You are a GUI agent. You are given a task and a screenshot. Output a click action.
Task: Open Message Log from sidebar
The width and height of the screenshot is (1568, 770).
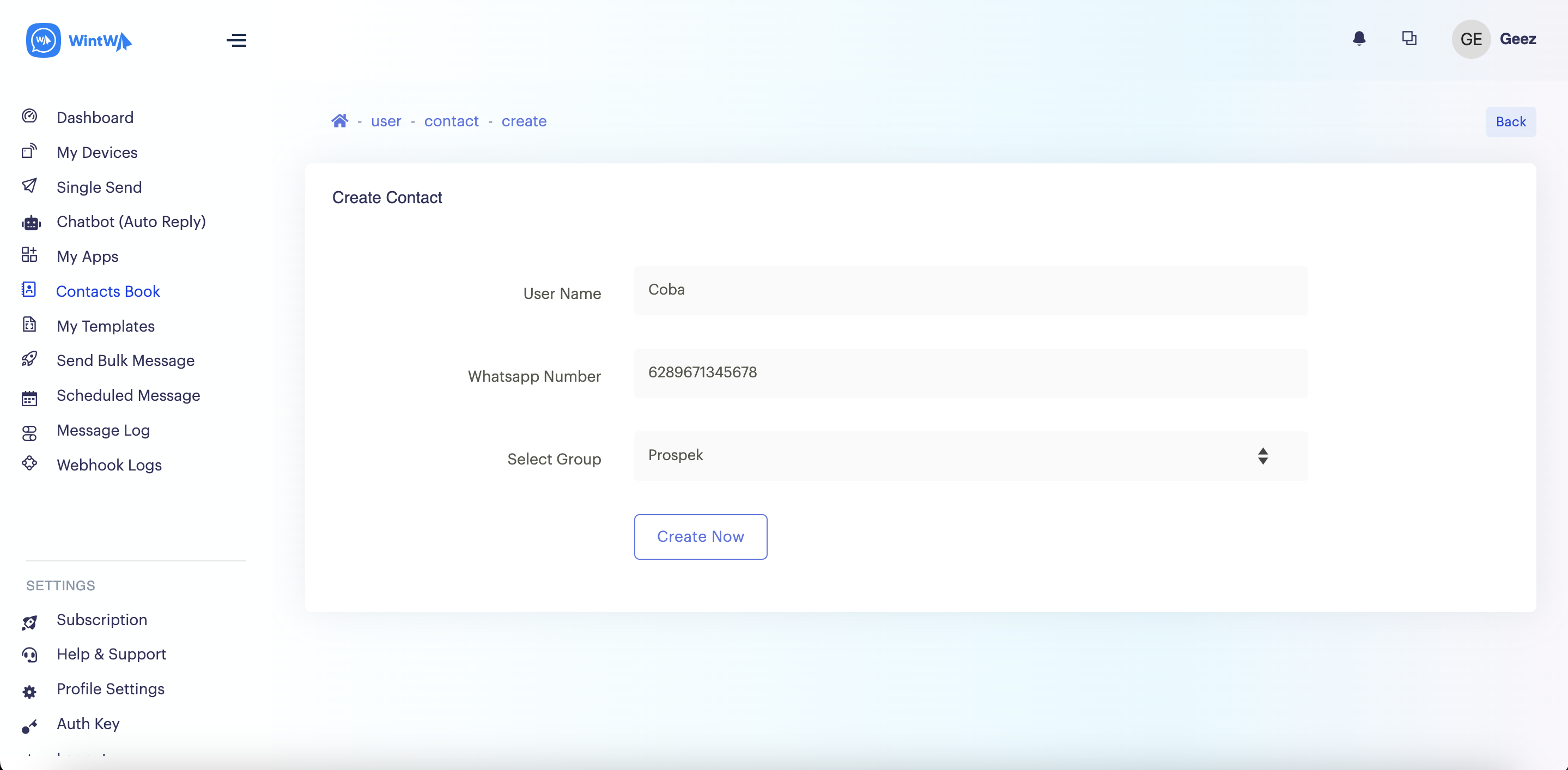pyautogui.click(x=103, y=430)
